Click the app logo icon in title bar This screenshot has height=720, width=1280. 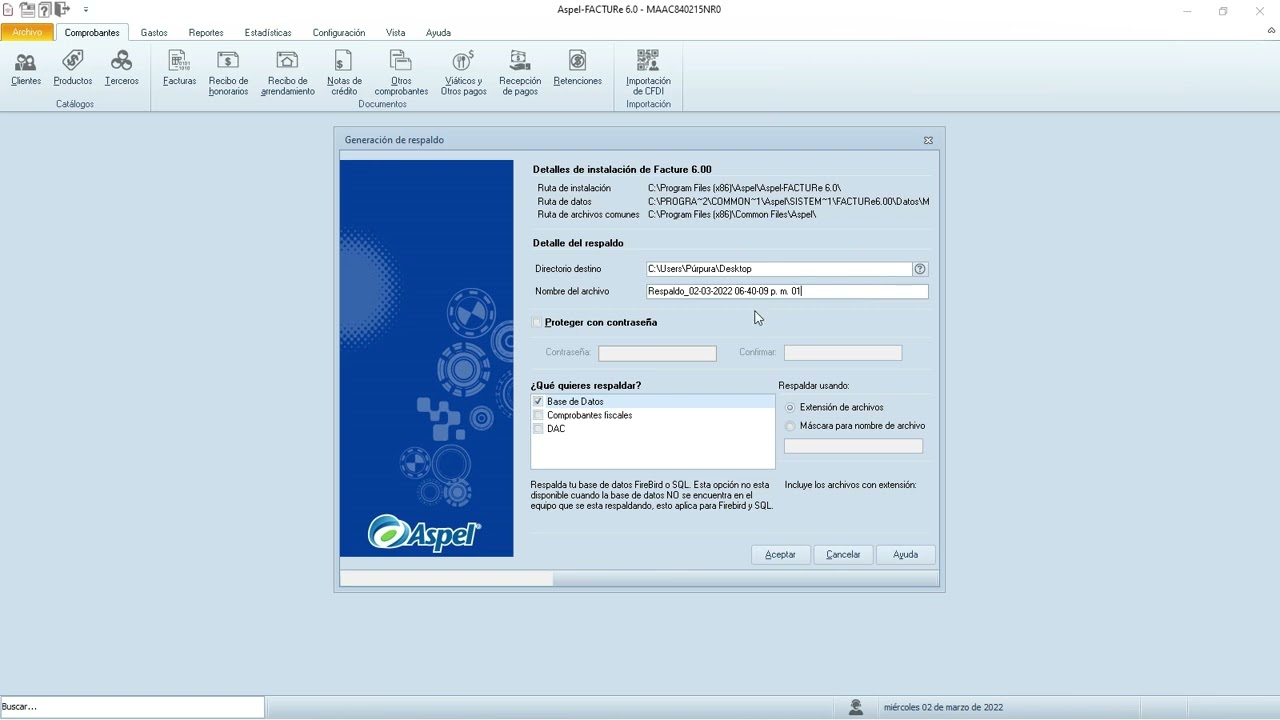click(x=7, y=9)
